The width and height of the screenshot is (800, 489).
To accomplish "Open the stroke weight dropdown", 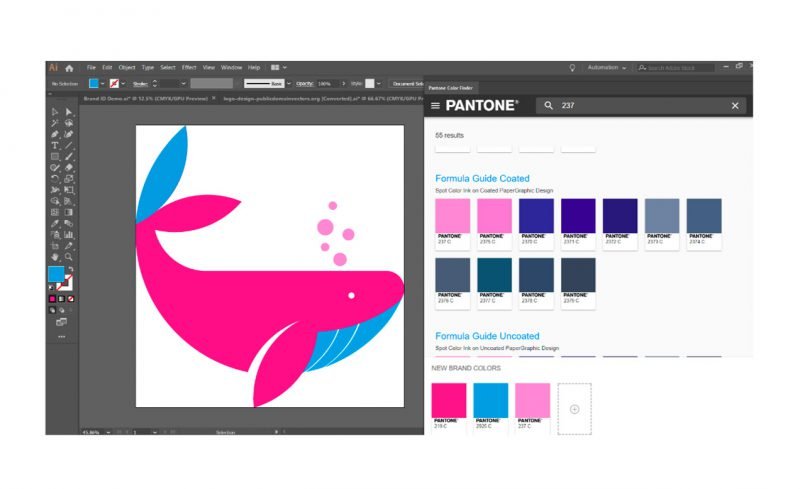I will [182, 83].
